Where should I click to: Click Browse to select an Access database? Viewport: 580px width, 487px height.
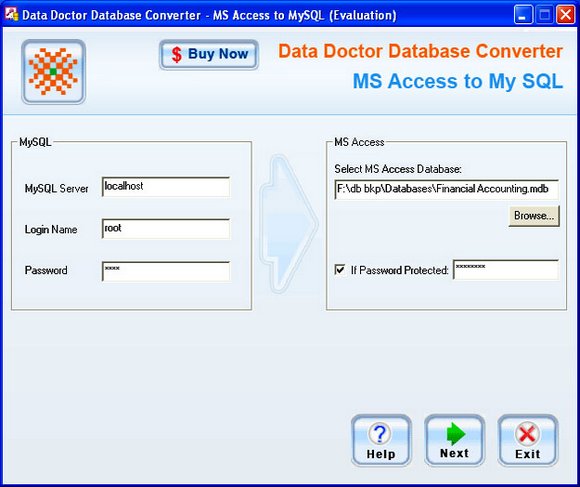(x=534, y=216)
